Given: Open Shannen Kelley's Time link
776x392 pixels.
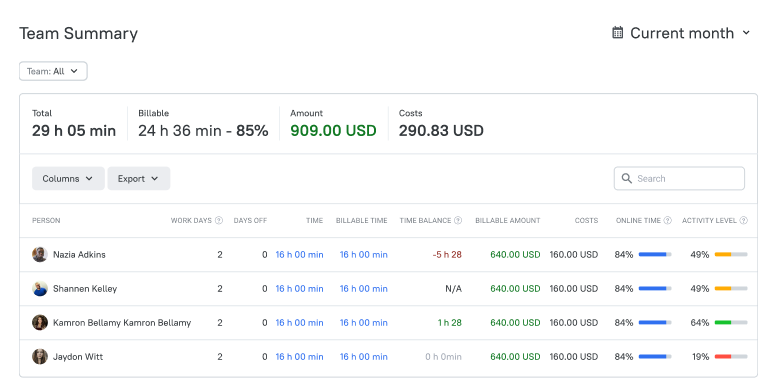Looking at the screenshot, I should (299, 289).
